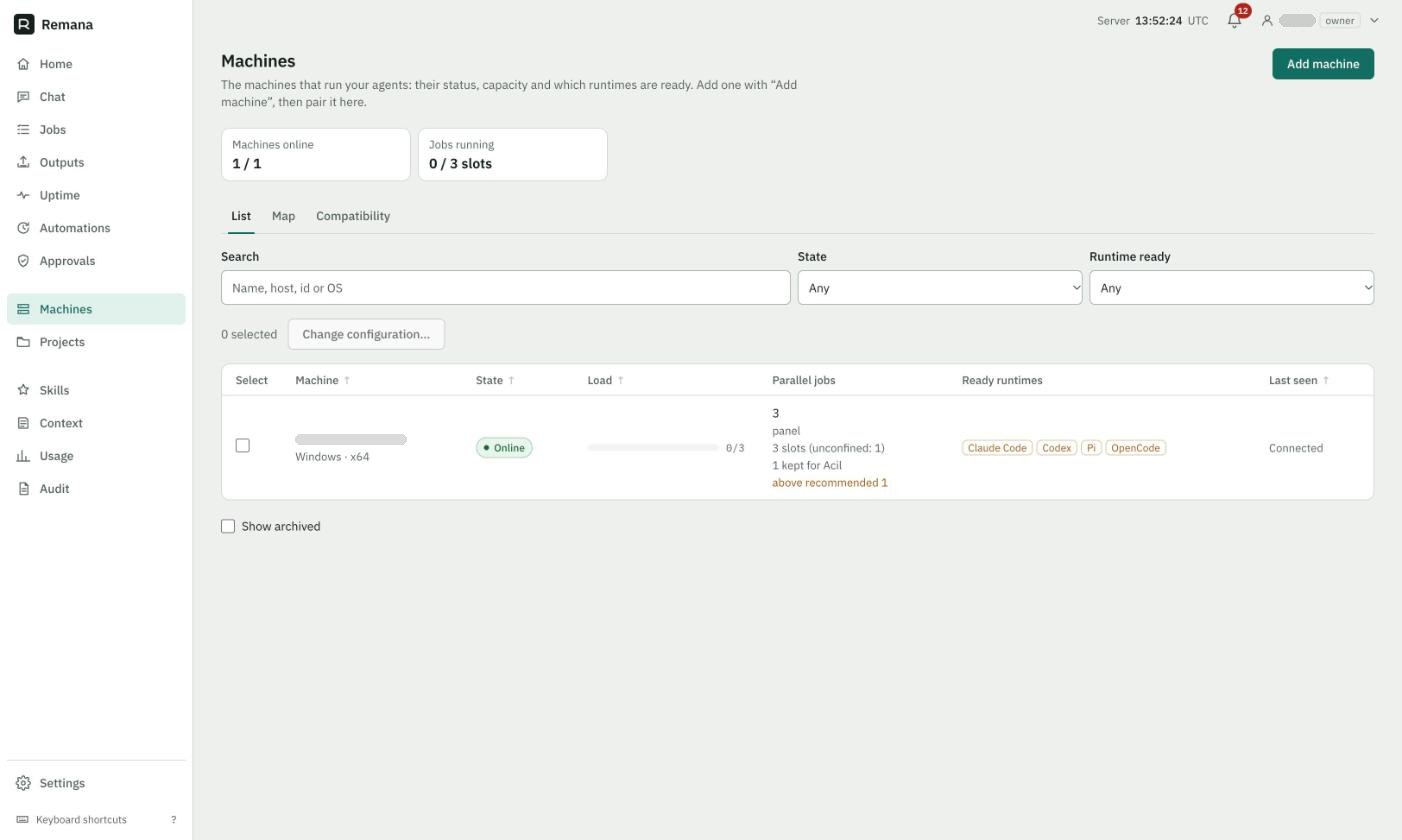Click the Jobs list icon
Viewport: 1402px width, 840px height.
[23, 130]
